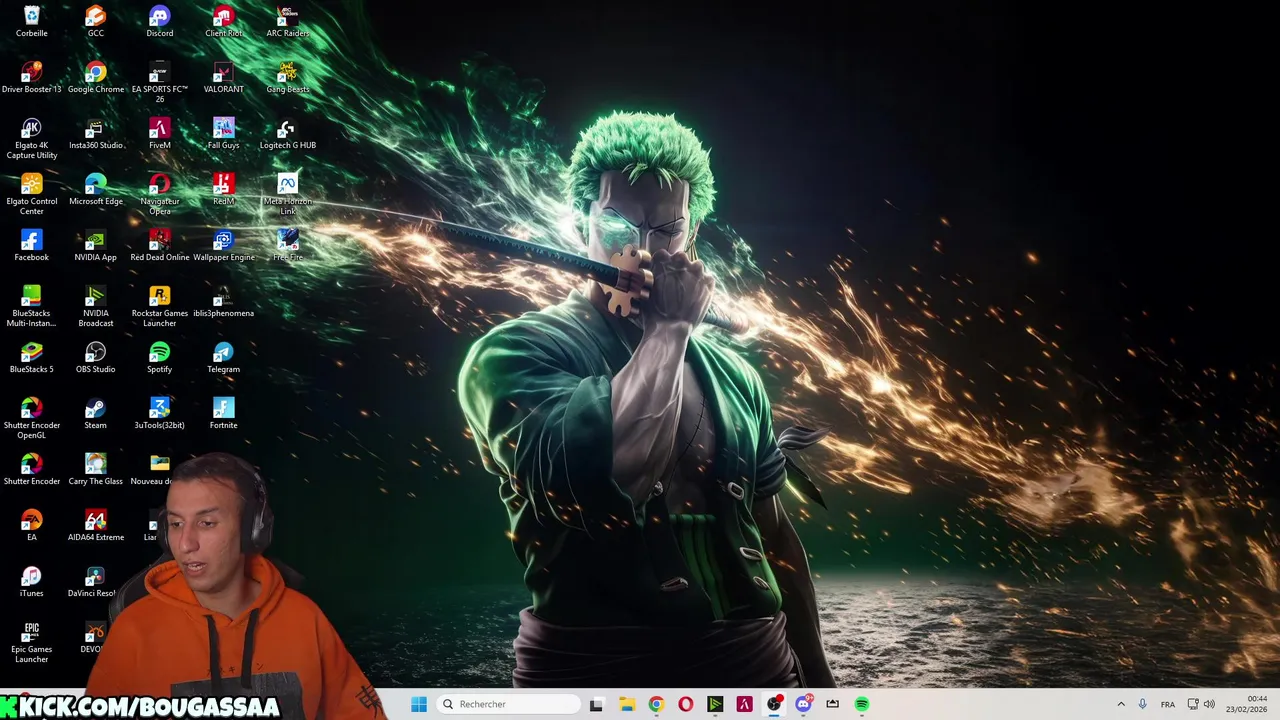The width and height of the screenshot is (1280, 720).
Task: Select the AIDA64 Extreme desktop icon
Action: pyautogui.click(x=95, y=526)
